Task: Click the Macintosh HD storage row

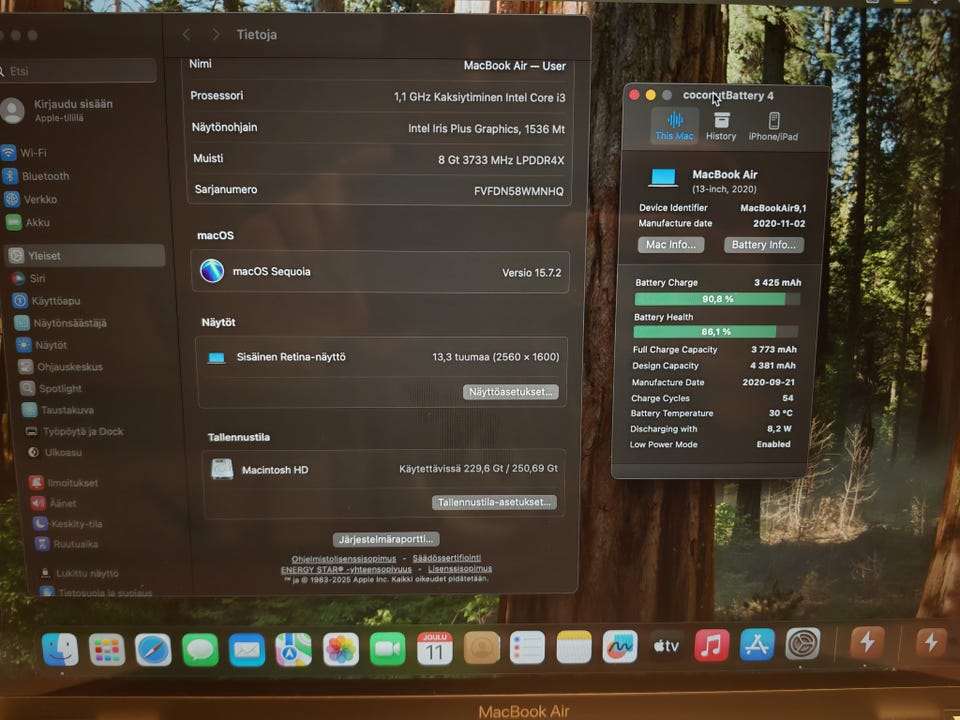Action: coord(384,470)
